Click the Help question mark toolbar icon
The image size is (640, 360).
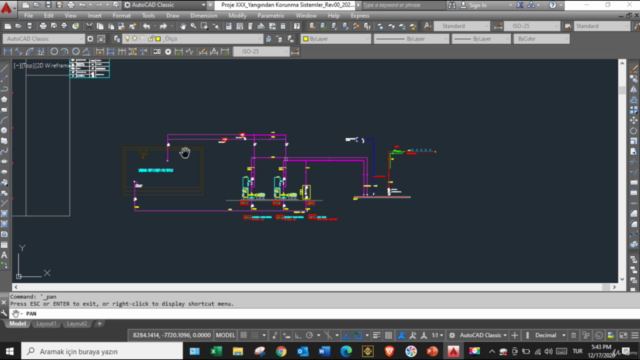click(x=297, y=26)
